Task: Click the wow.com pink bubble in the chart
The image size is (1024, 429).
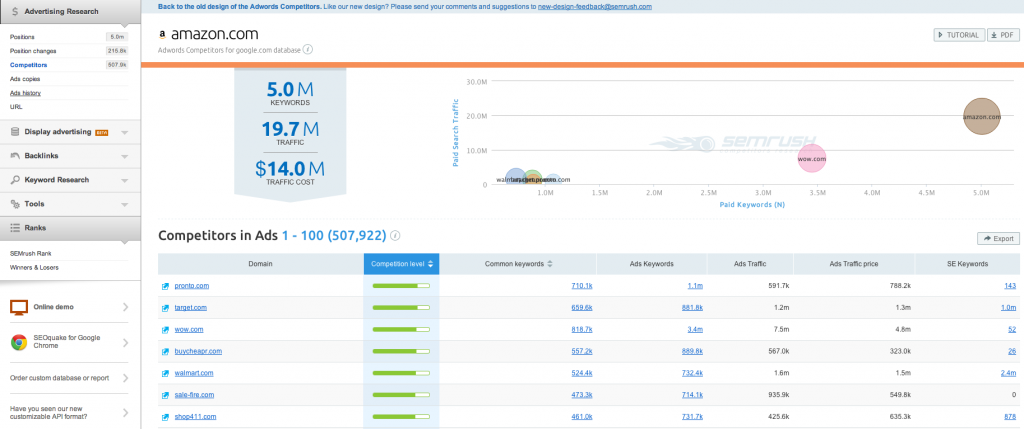Action: (812, 159)
